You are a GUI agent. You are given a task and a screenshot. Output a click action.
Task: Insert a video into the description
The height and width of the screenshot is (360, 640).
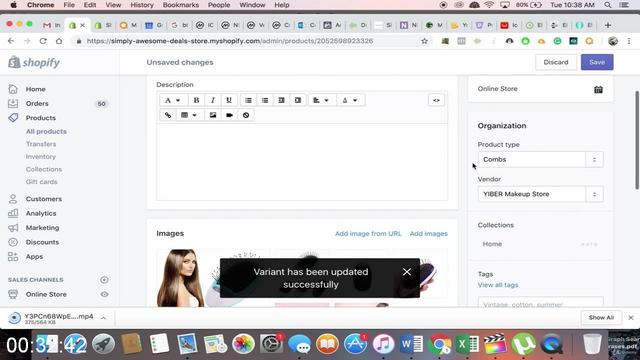click(229, 115)
